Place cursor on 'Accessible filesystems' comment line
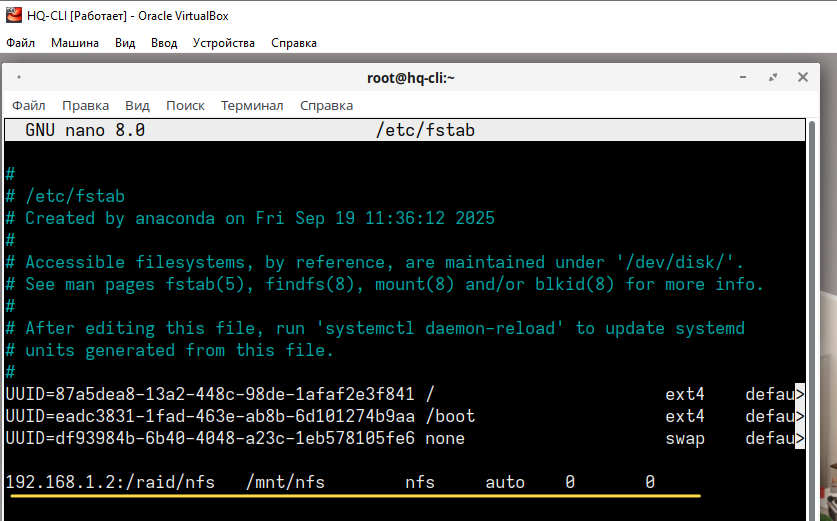 tap(375, 262)
